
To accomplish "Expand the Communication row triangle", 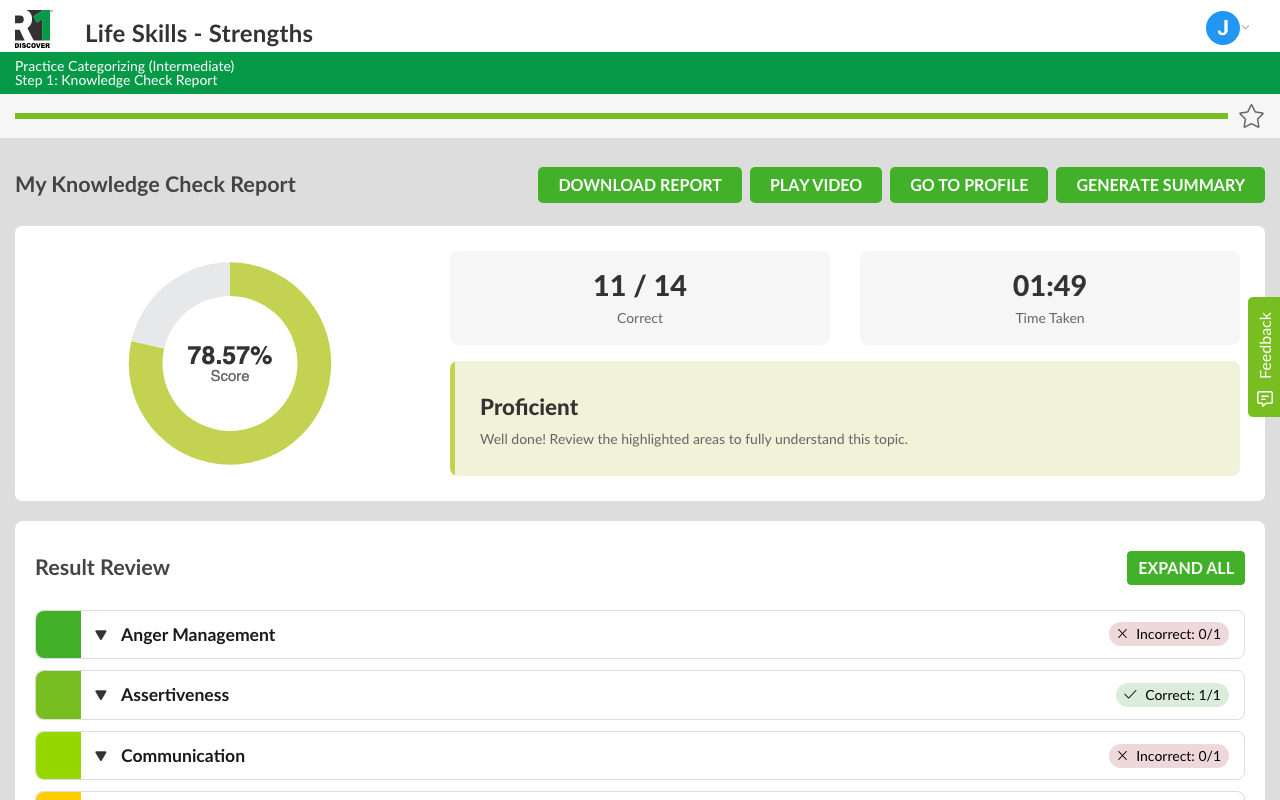I will [x=101, y=756].
